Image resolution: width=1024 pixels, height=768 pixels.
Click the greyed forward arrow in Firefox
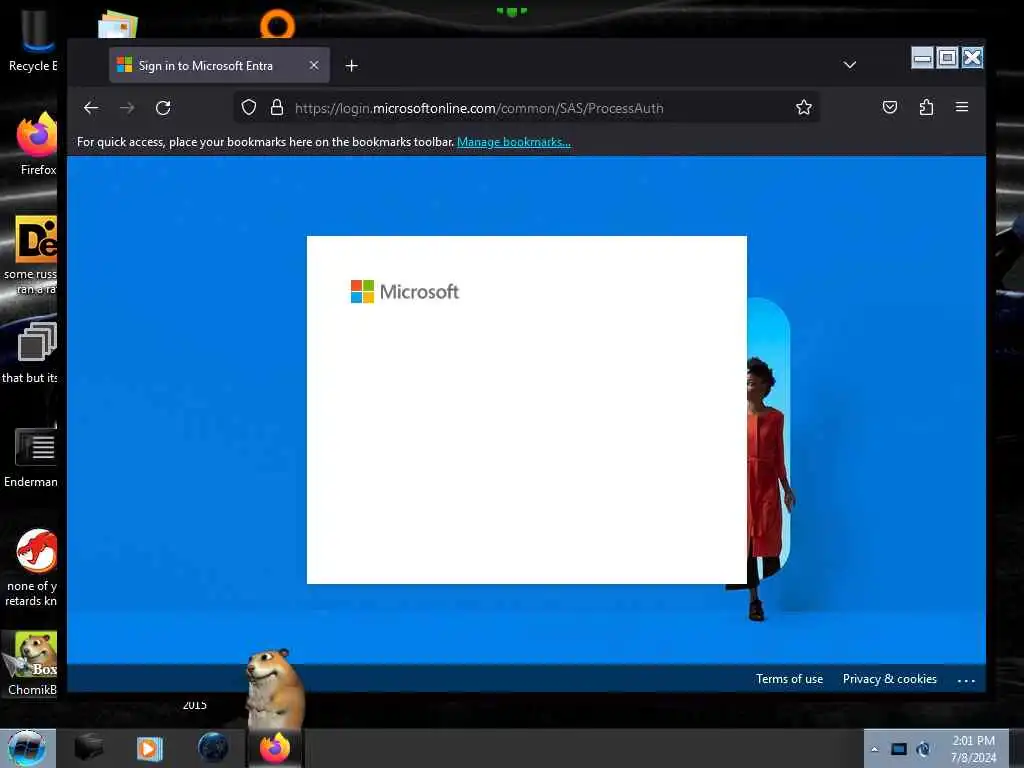pyautogui.click(x=127, y=108)
